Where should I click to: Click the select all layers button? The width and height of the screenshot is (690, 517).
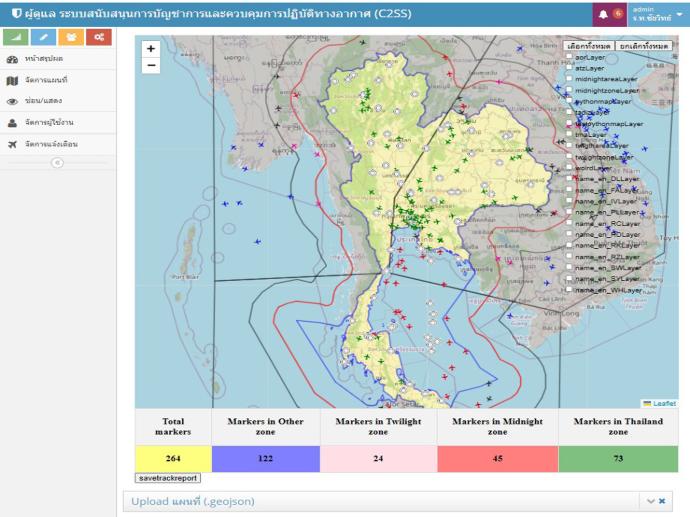point(589,45)
